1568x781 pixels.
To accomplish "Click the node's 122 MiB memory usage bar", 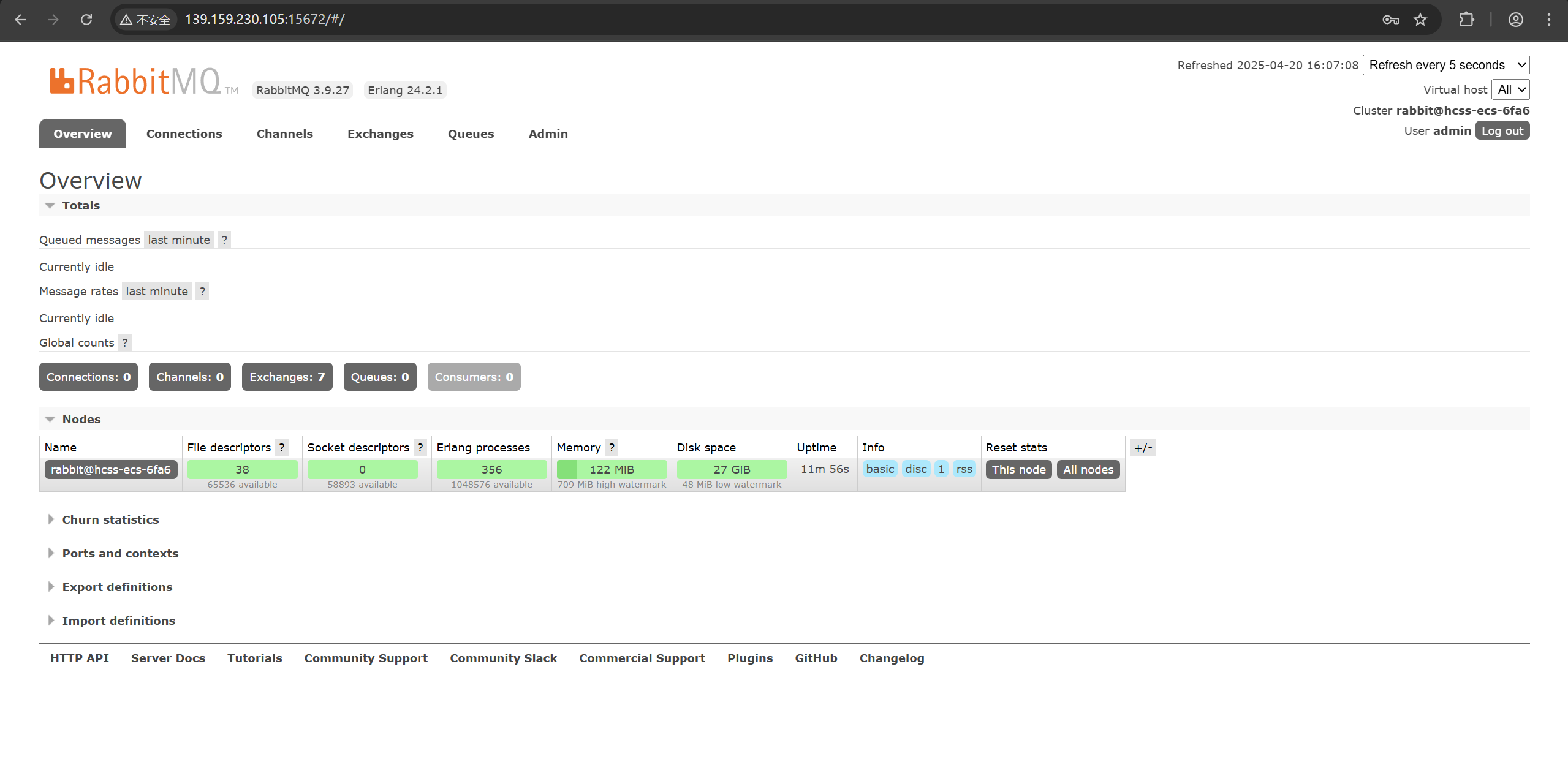I will [x=612, y=469].
